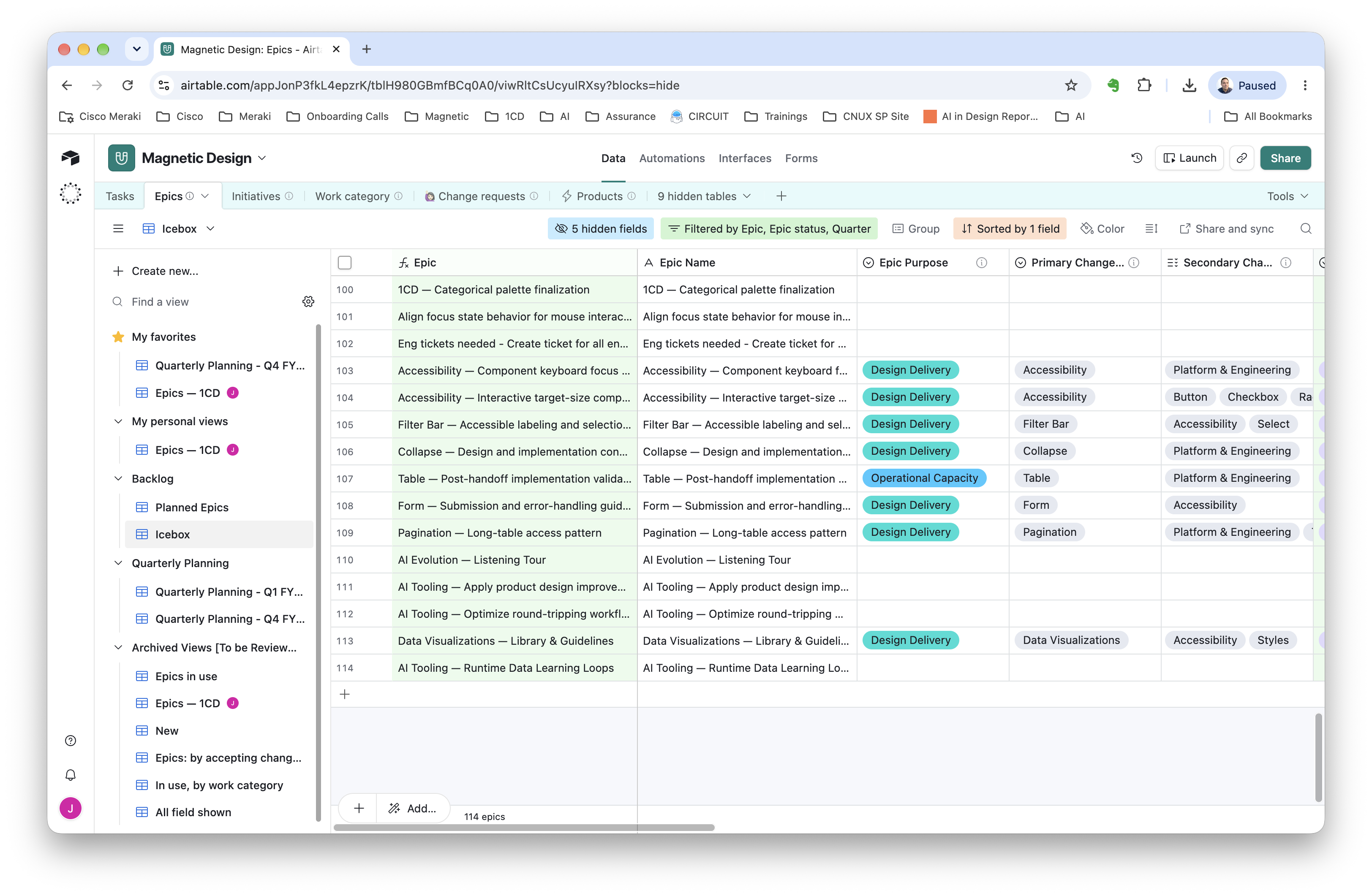
Task: Open the search magnifier in view toolbar
Action: coord(1306,229)
